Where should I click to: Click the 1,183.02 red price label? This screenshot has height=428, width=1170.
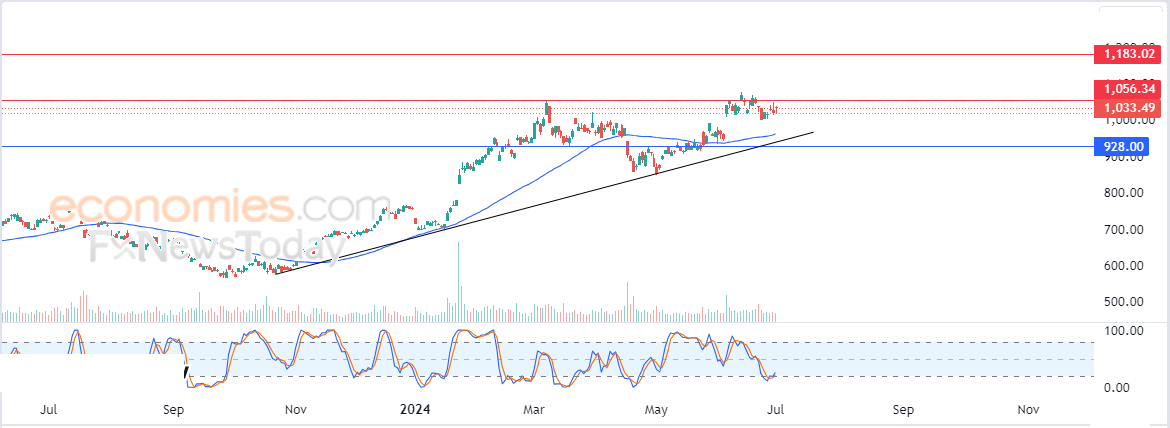1127,54
